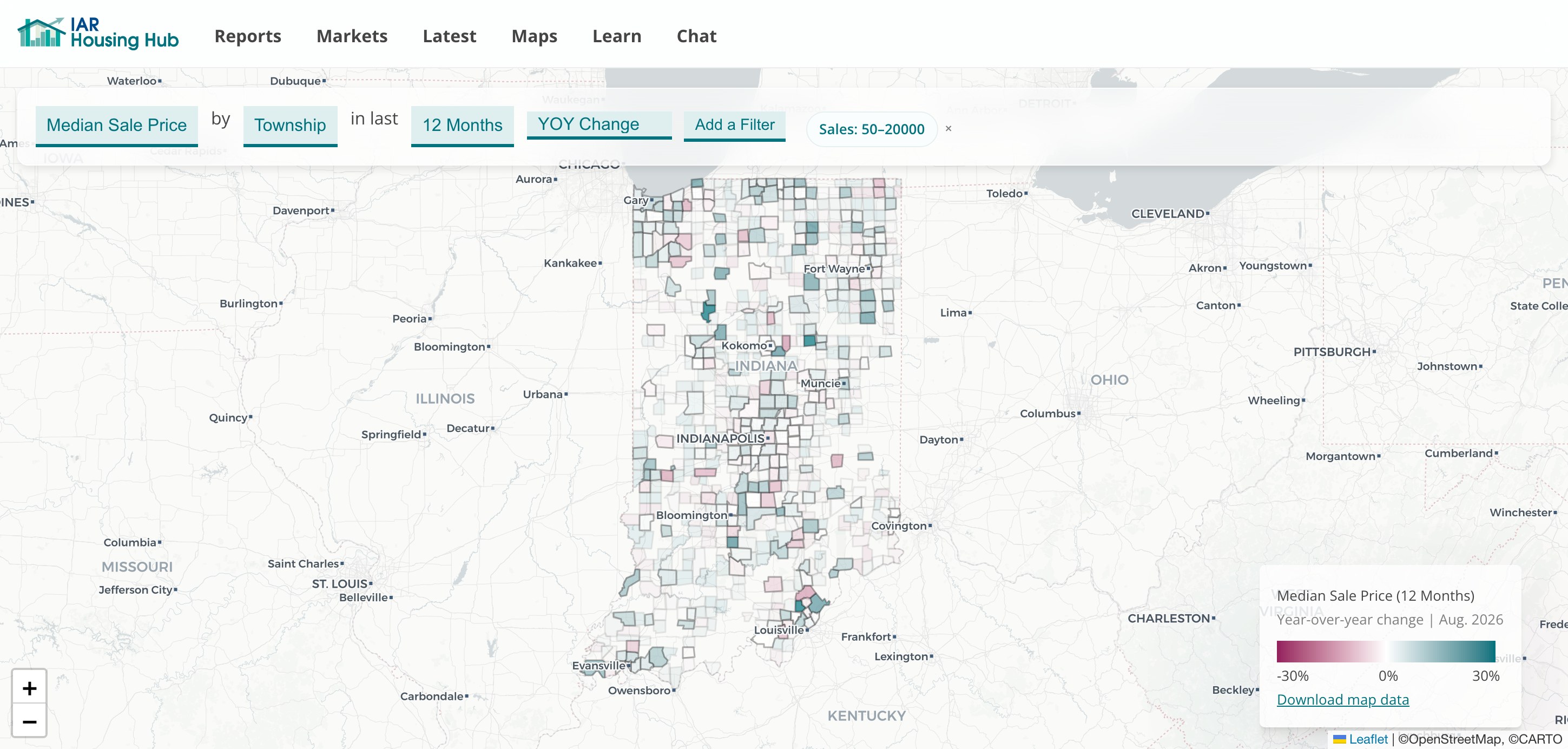Click the KENTUCKY state label
The image size is (1568, 749).
pos(866,716)
